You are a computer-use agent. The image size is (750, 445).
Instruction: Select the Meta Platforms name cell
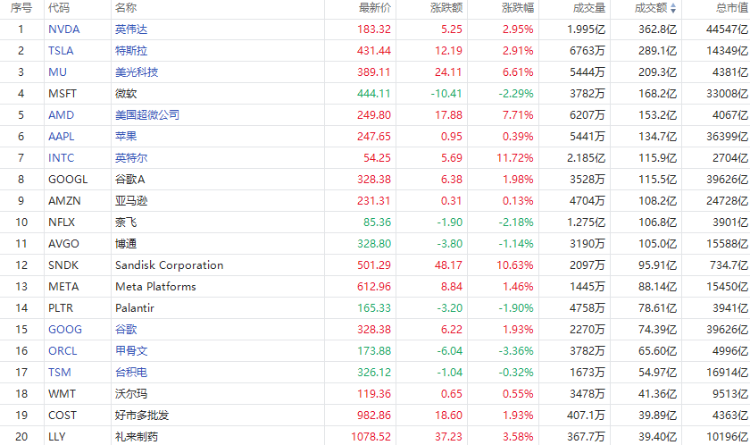click(x=155, y=287)
